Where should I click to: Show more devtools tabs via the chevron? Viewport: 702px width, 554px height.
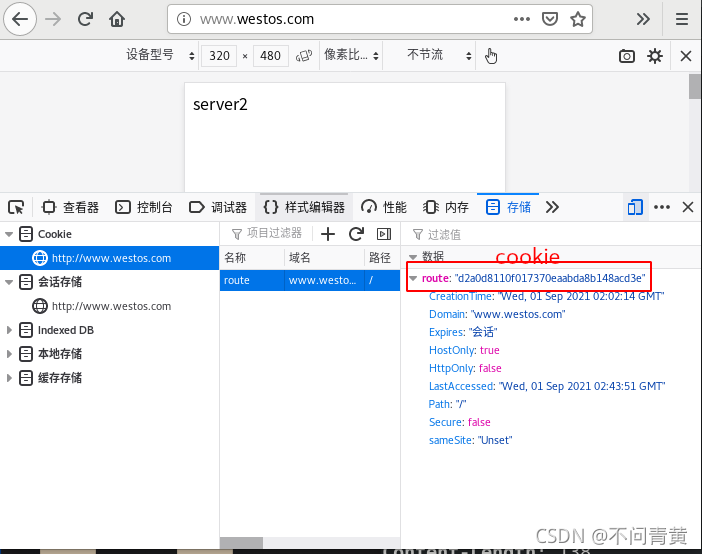pos(552,207)
